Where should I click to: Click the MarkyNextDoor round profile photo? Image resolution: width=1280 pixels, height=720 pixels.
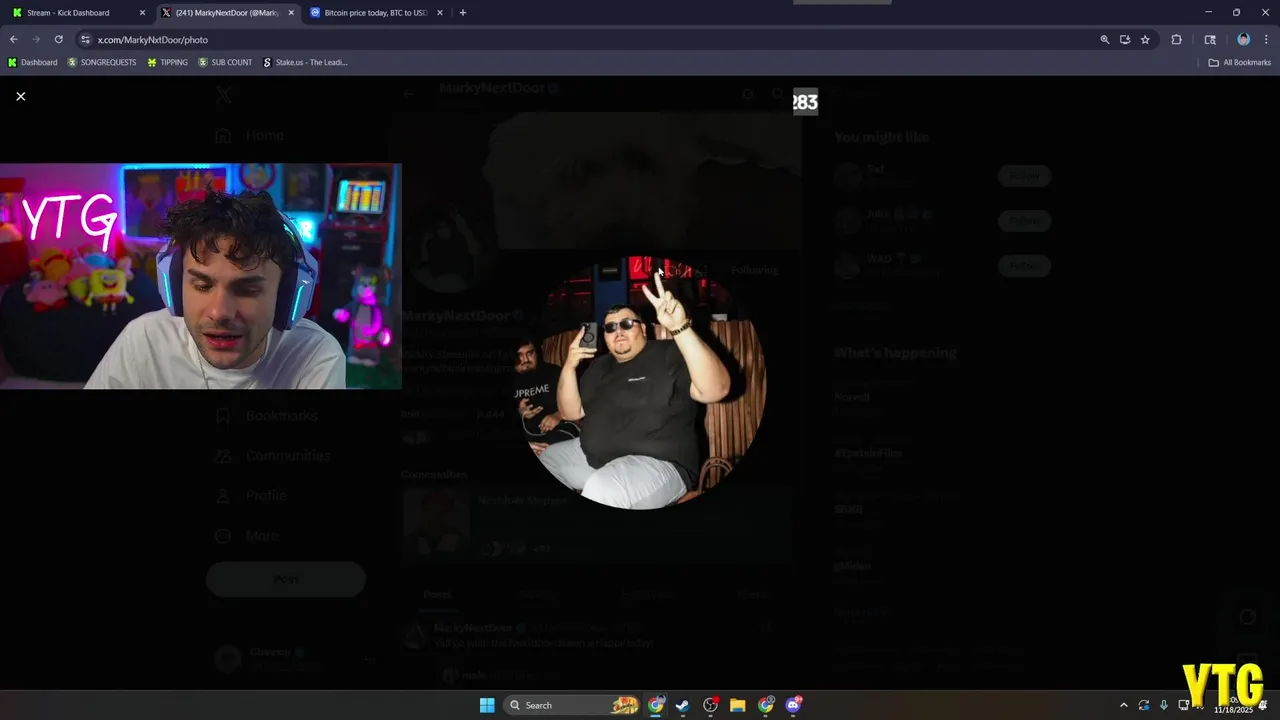pos(640,383)
